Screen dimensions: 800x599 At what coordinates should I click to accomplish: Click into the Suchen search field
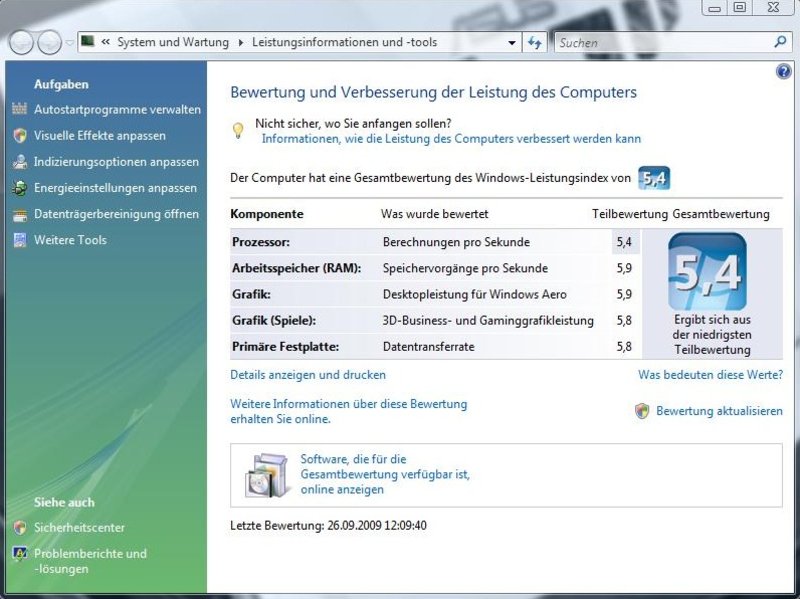click(663, 42)
